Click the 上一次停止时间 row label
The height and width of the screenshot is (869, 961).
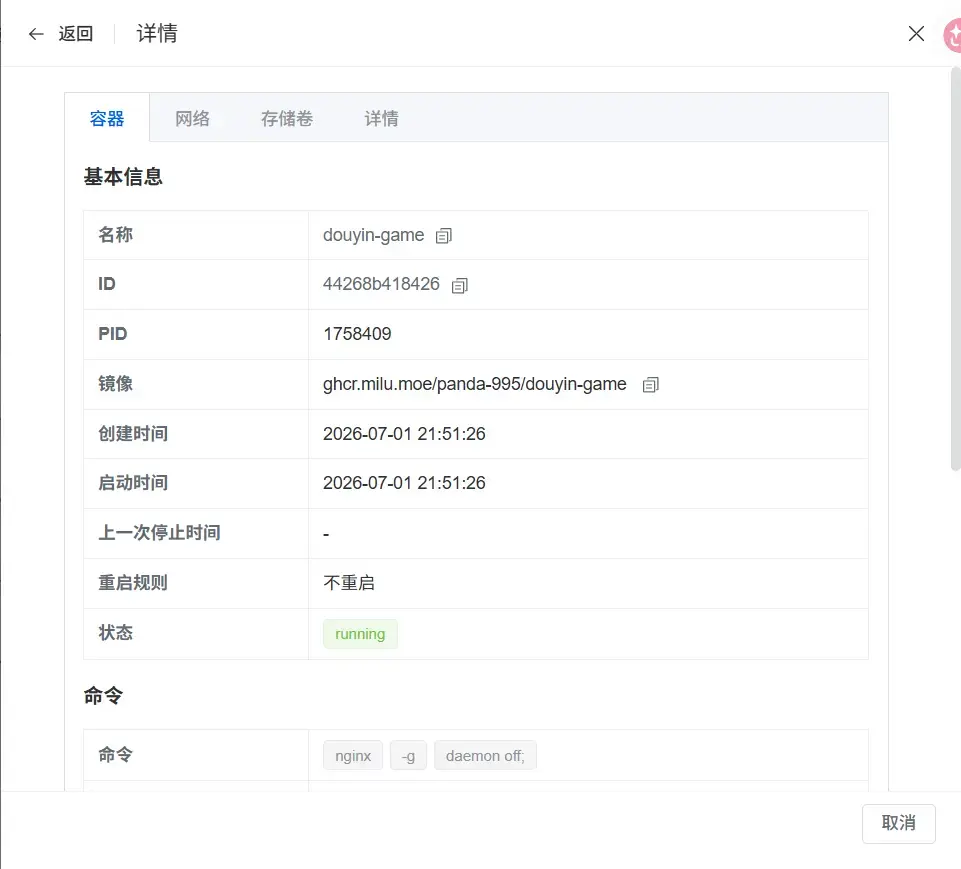coord(159,533)
